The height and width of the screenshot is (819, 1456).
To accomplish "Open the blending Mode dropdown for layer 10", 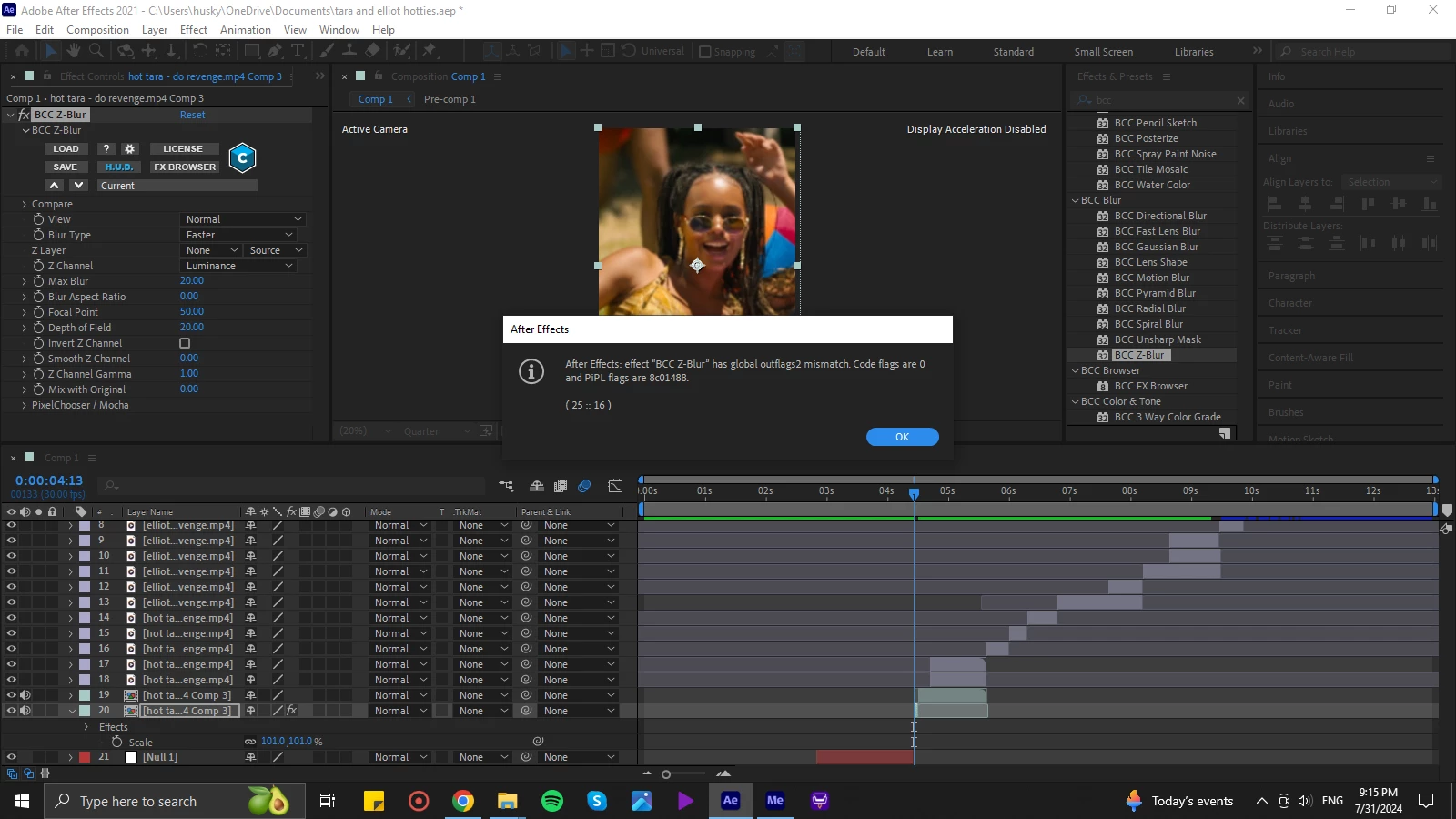I will pos(399,556).
